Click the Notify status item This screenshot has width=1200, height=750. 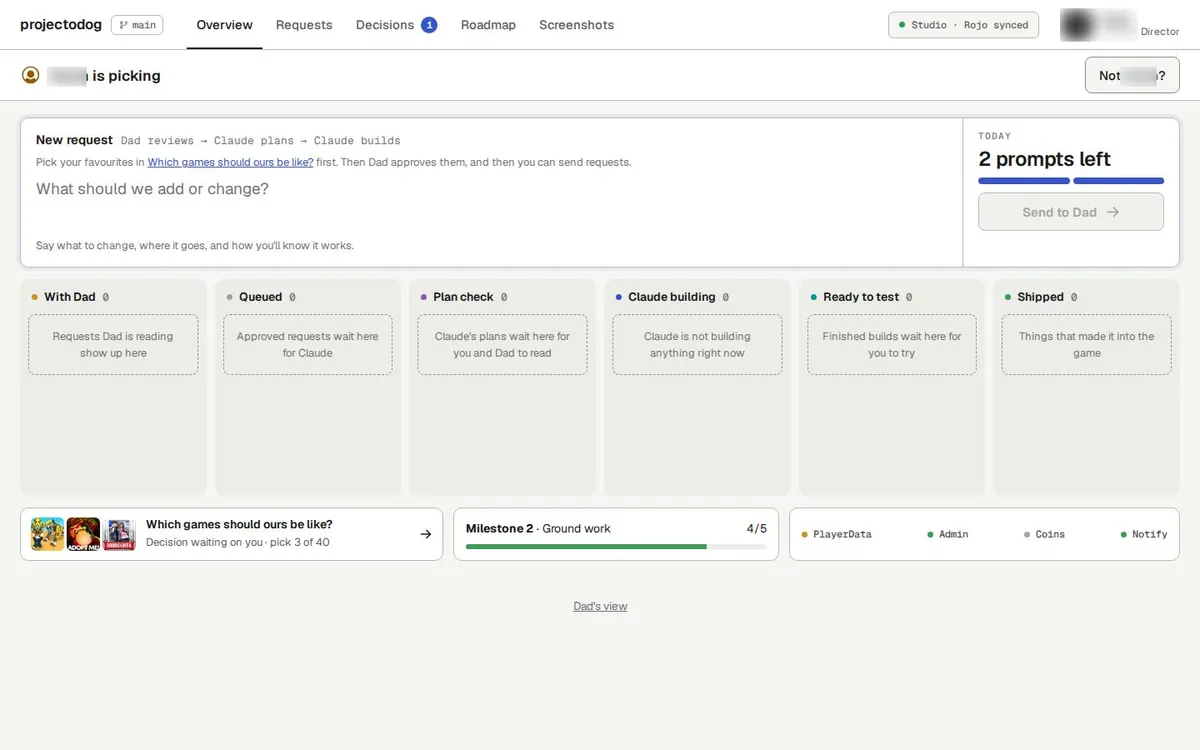(1144, 535)
